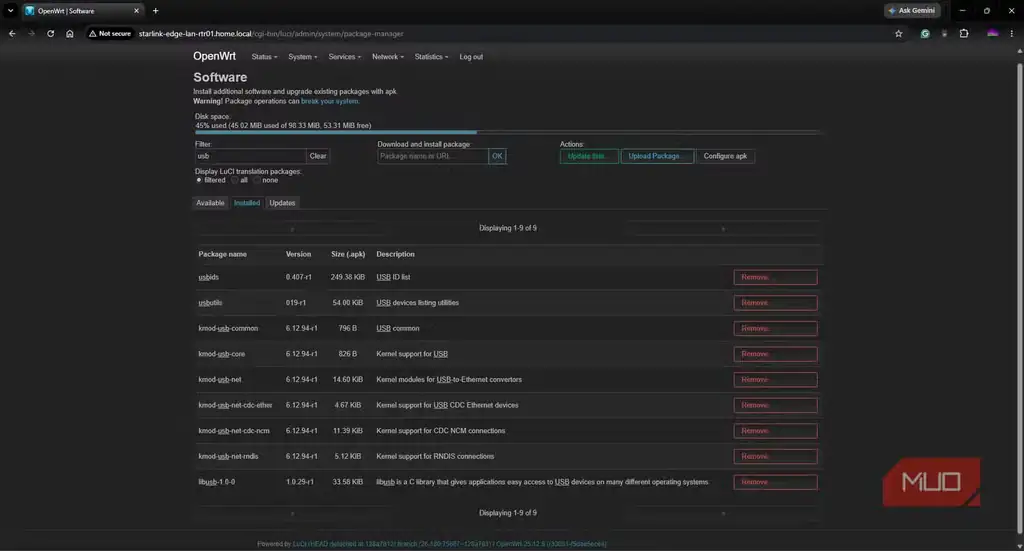Click the Ask Gemini button

912,10
